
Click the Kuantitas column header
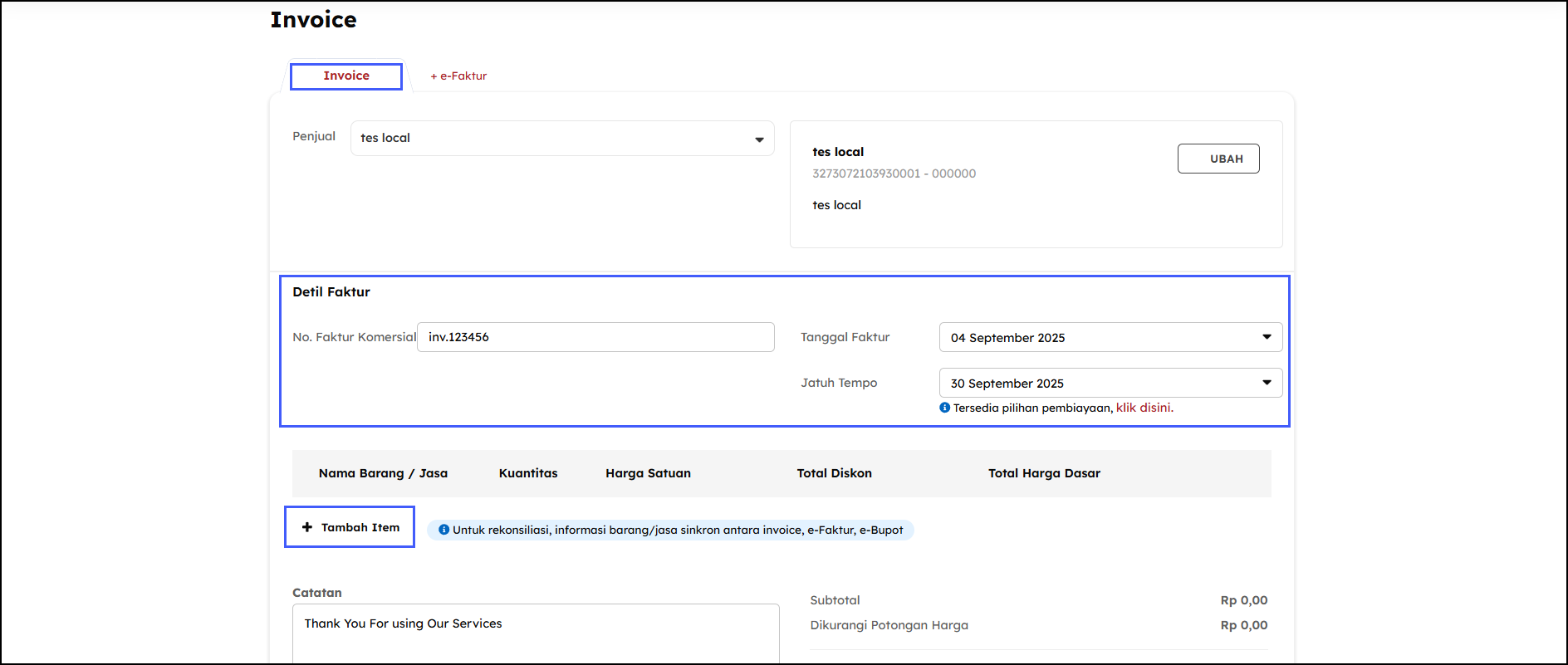tap(528, 473)
